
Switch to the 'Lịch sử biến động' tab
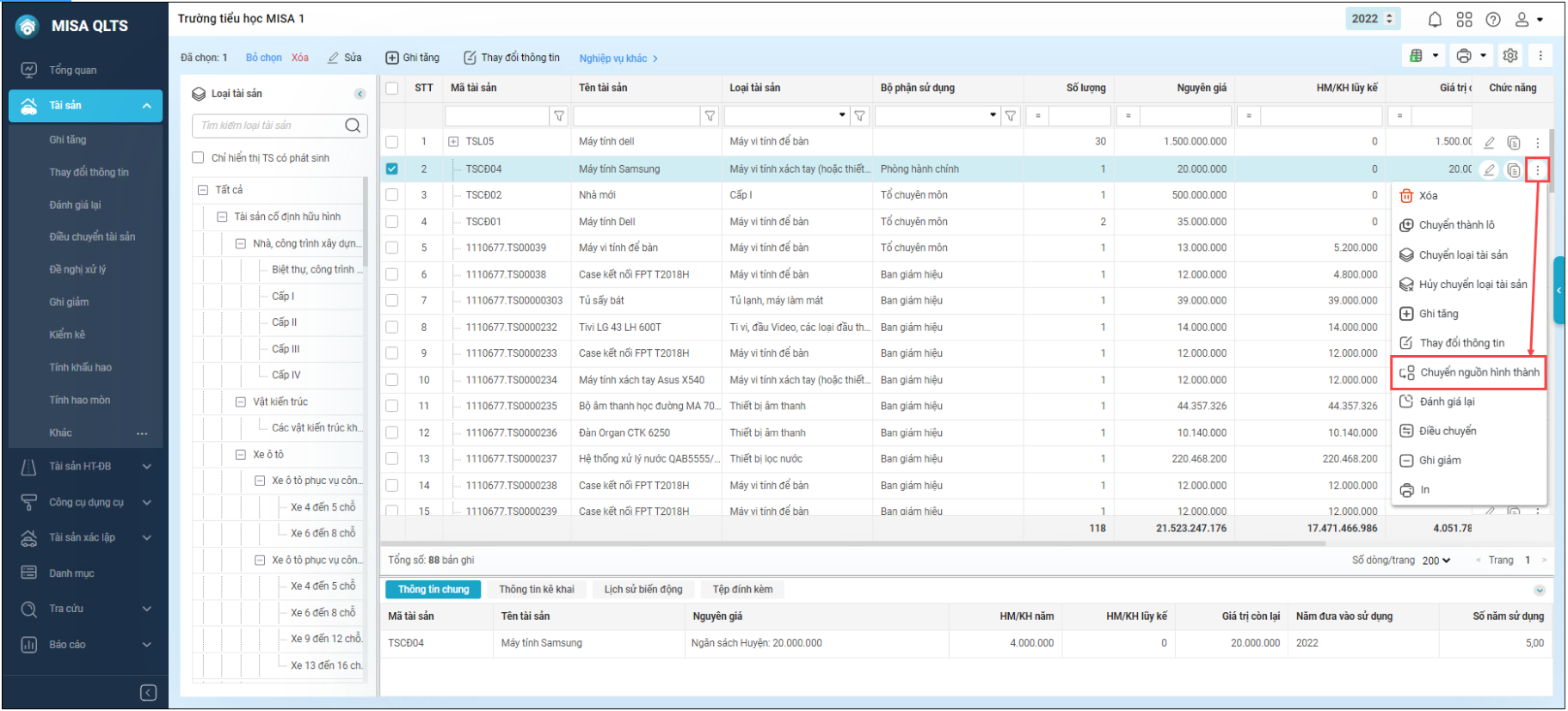click(x=643, y=590)
